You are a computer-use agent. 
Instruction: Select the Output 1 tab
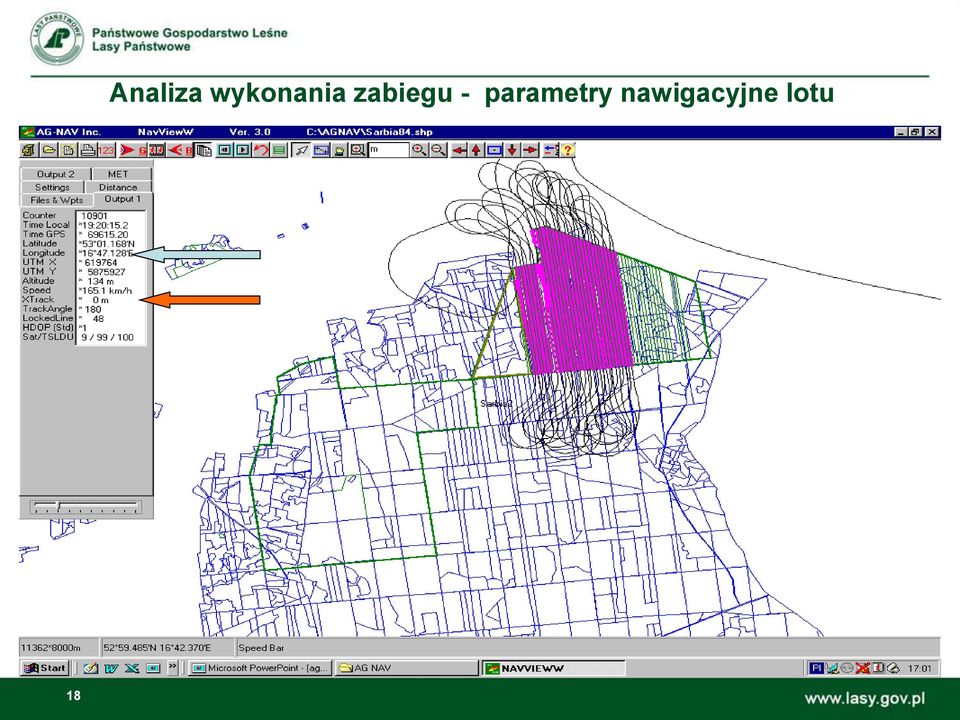pyautogui.click(x=122, y=199)
